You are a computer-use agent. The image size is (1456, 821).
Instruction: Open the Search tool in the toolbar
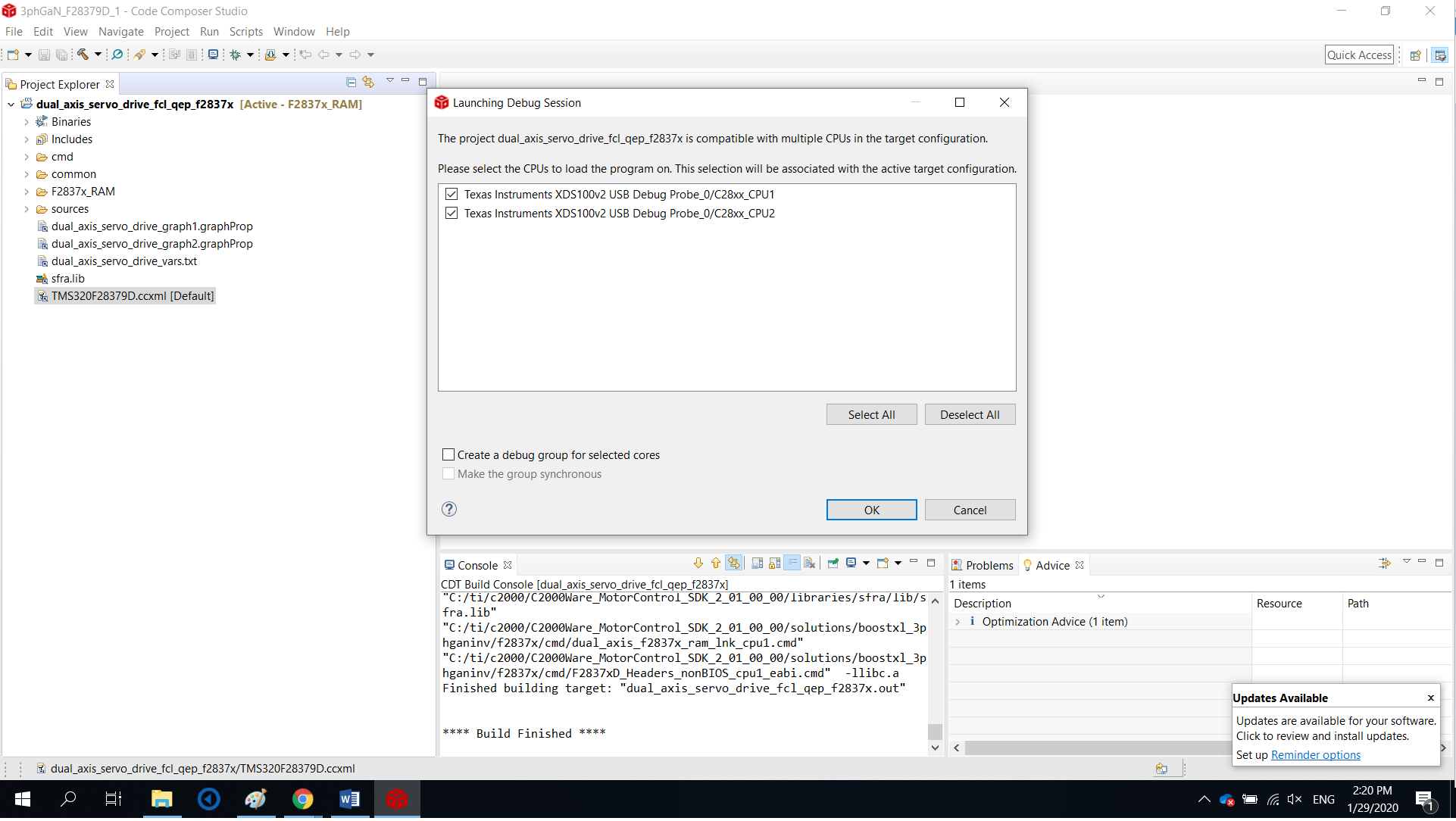(117, 54)
